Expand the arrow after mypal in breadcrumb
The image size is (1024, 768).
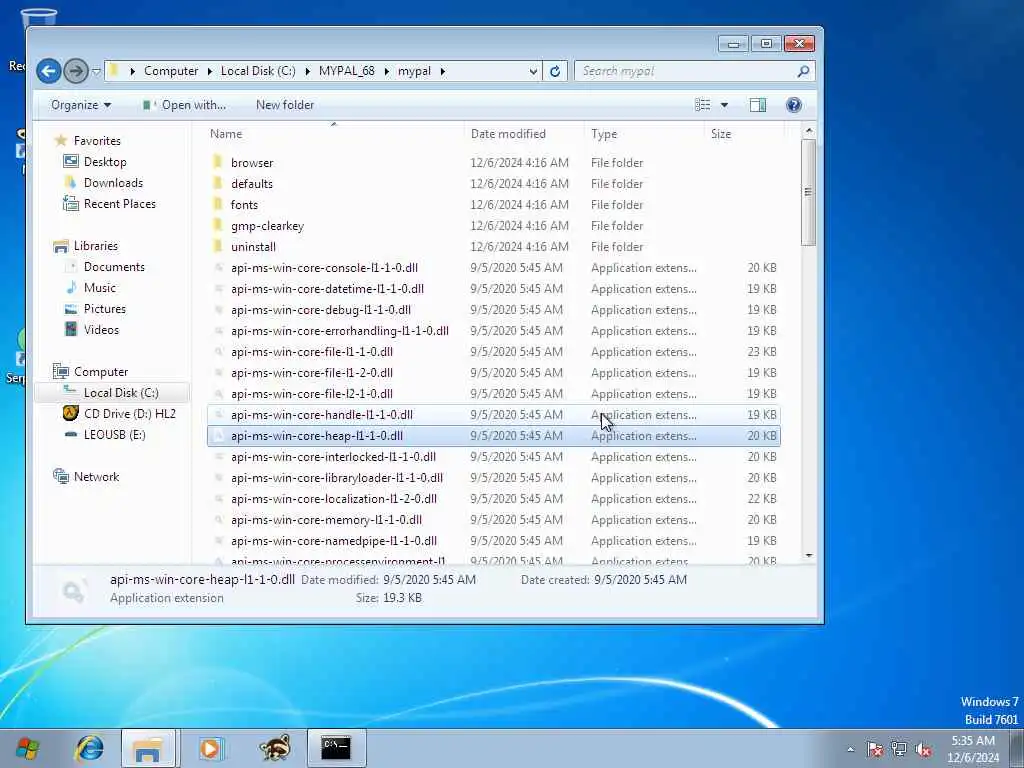click(443, 71)
